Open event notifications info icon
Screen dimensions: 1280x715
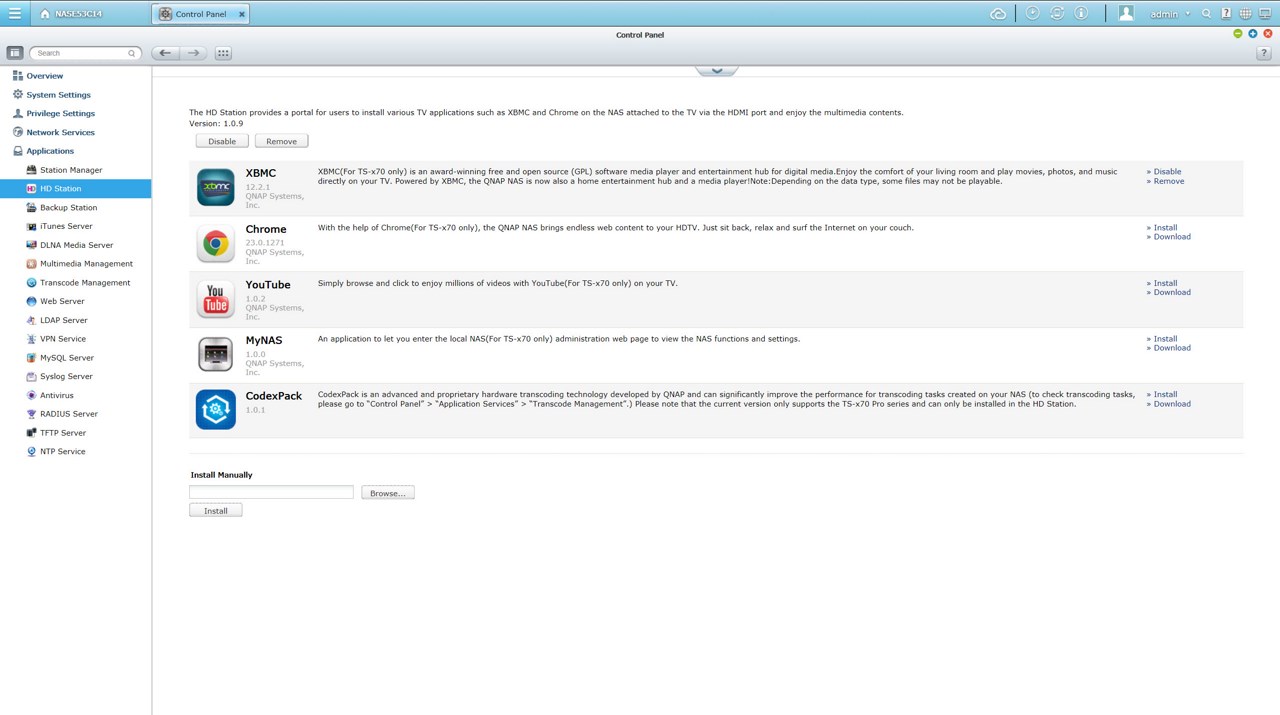[1081, 14]
